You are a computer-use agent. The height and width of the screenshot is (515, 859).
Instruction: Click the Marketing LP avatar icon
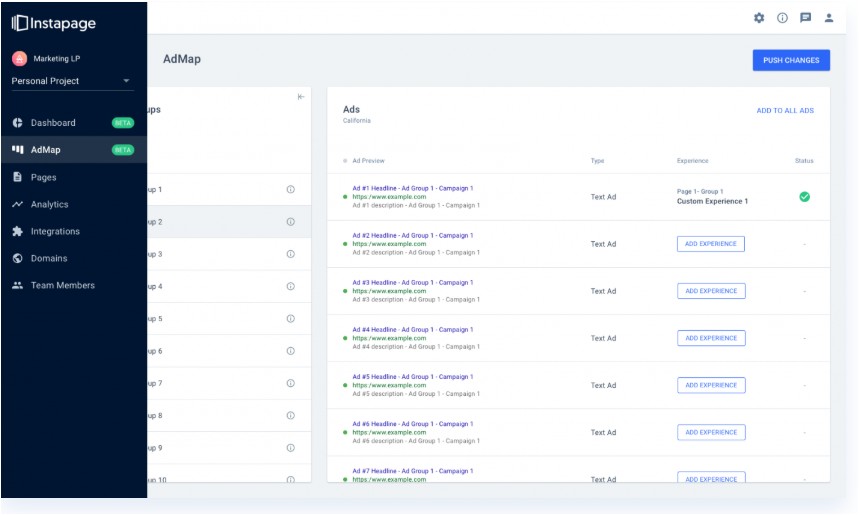19,58
